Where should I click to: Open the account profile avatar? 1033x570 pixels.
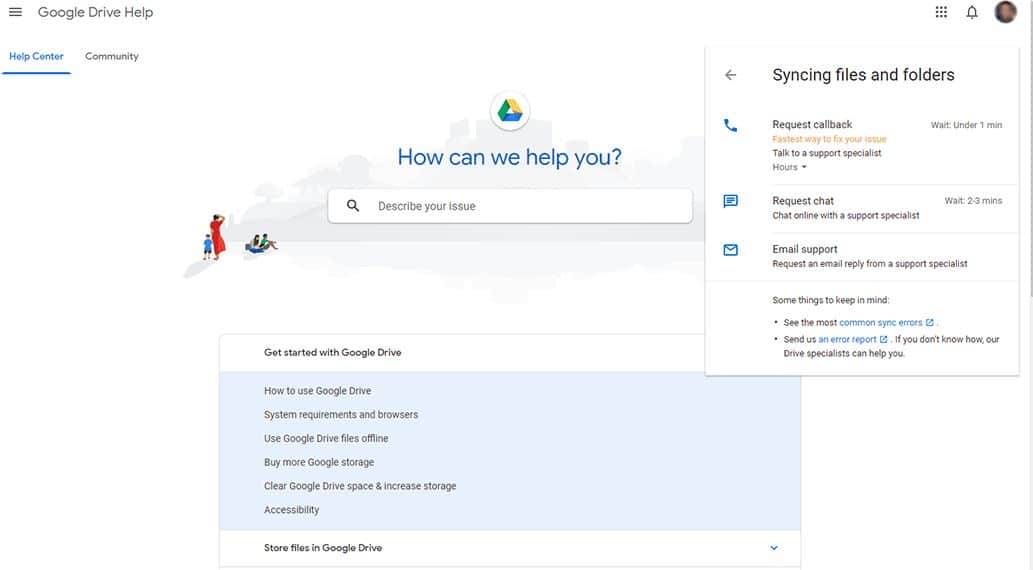1005,12
